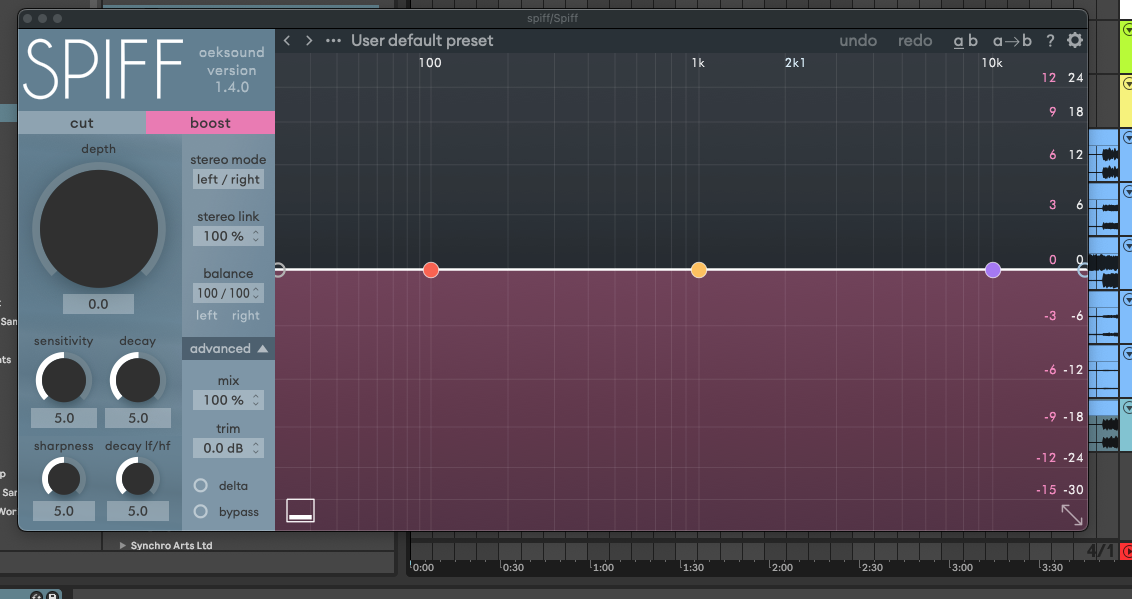This screenshot has width=1132, height=599.
Task: Open the question mark help
Action: (1050, 41)
